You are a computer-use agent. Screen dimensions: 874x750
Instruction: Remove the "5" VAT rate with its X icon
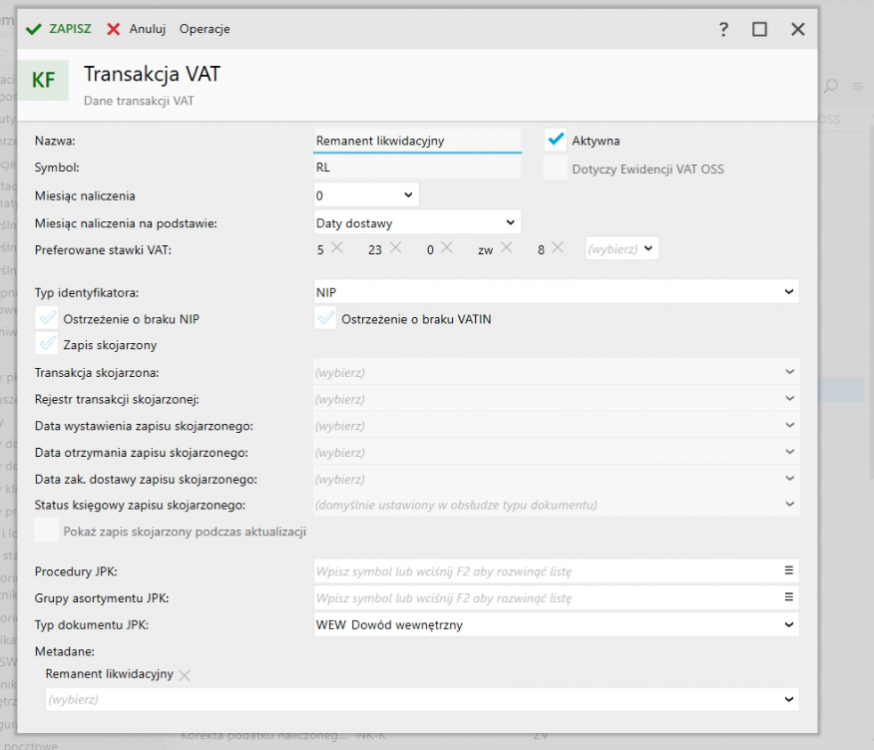tap(336, 248)
